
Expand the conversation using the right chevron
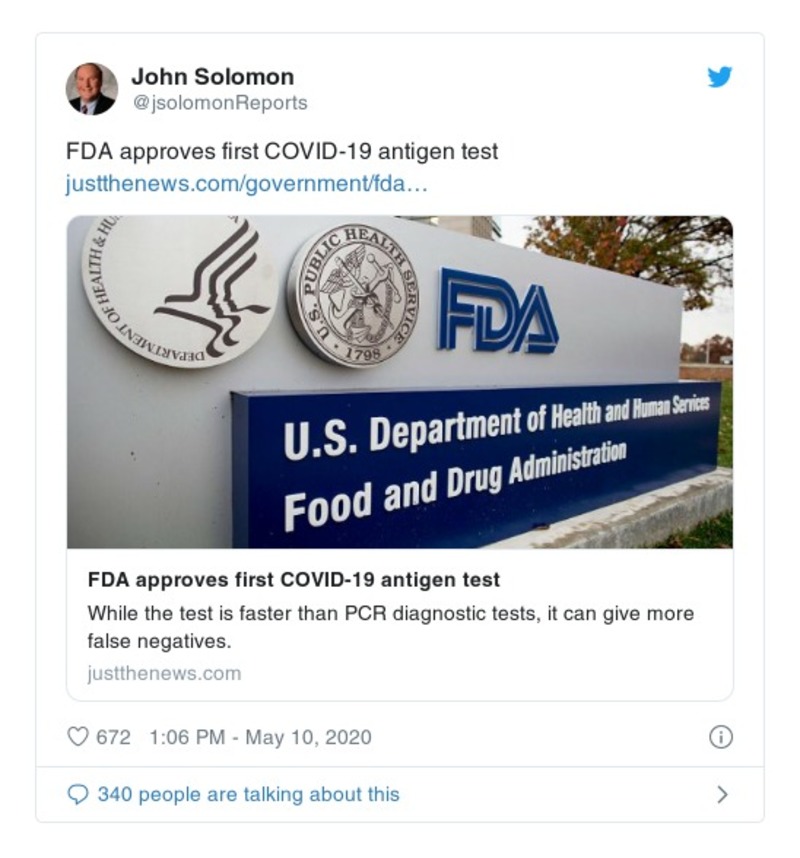(722, 795)
